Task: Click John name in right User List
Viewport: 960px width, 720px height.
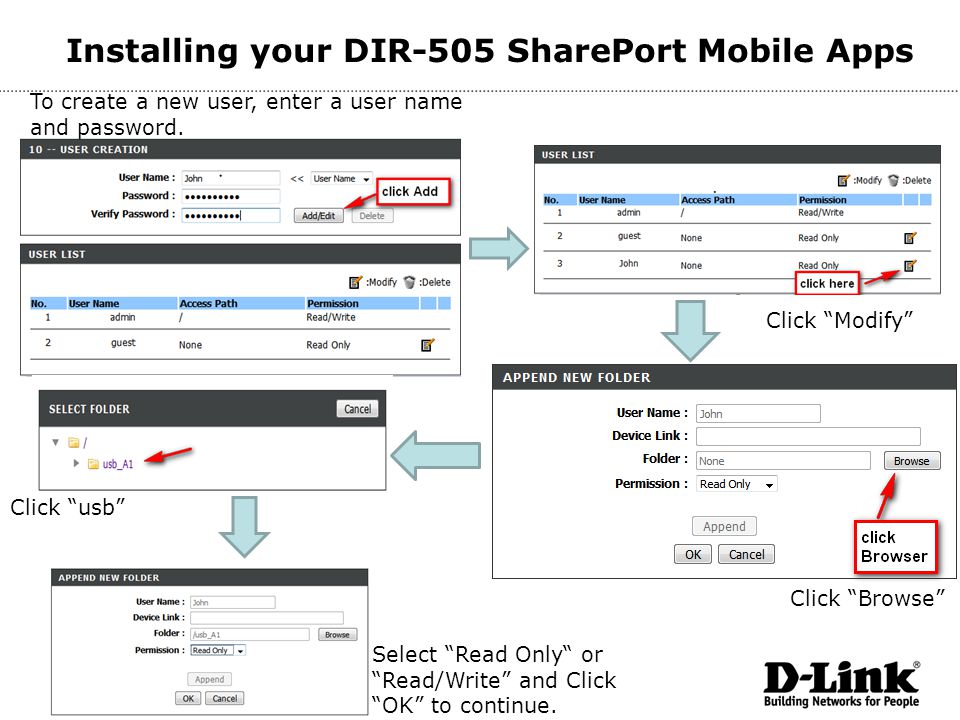Action: pos(628,263)
